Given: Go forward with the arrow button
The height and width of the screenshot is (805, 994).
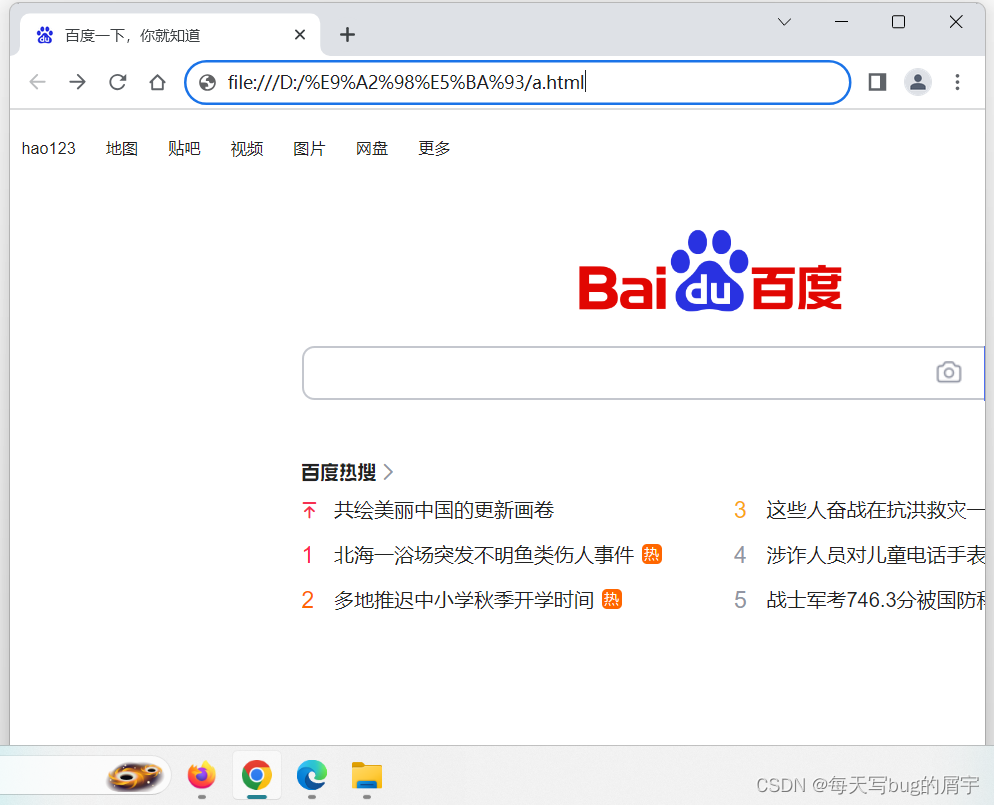Looking at the screenshot, I should (x=77, y=82).
